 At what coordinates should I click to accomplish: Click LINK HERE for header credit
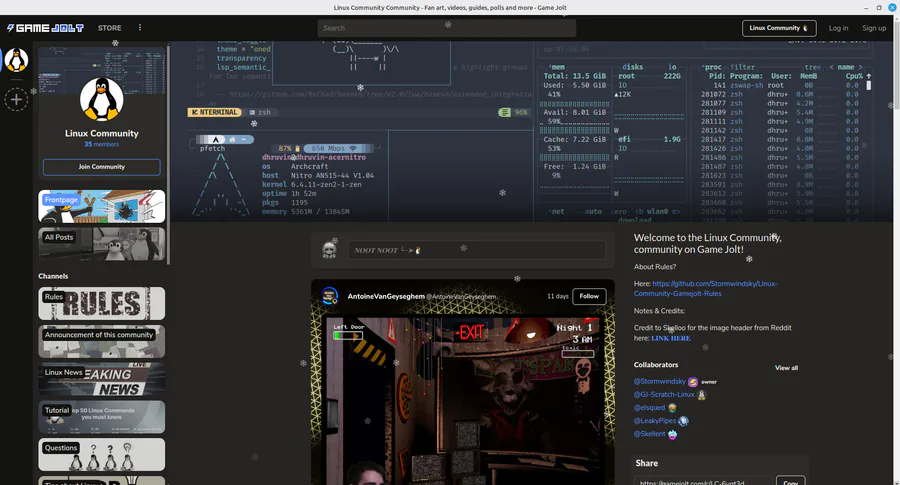[670, 339]
